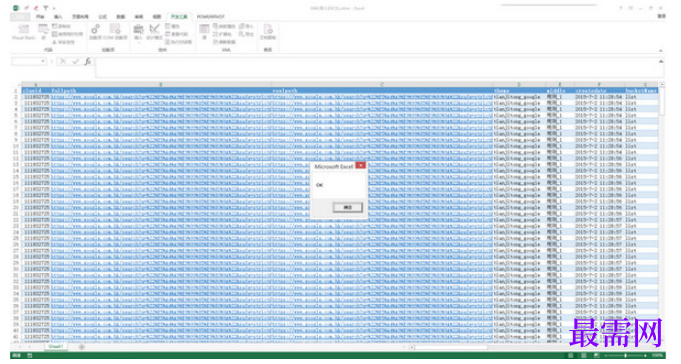Click the Macros icon in ribbon
The width and height of the screenshot is (681, 364).
coord(43,32)
